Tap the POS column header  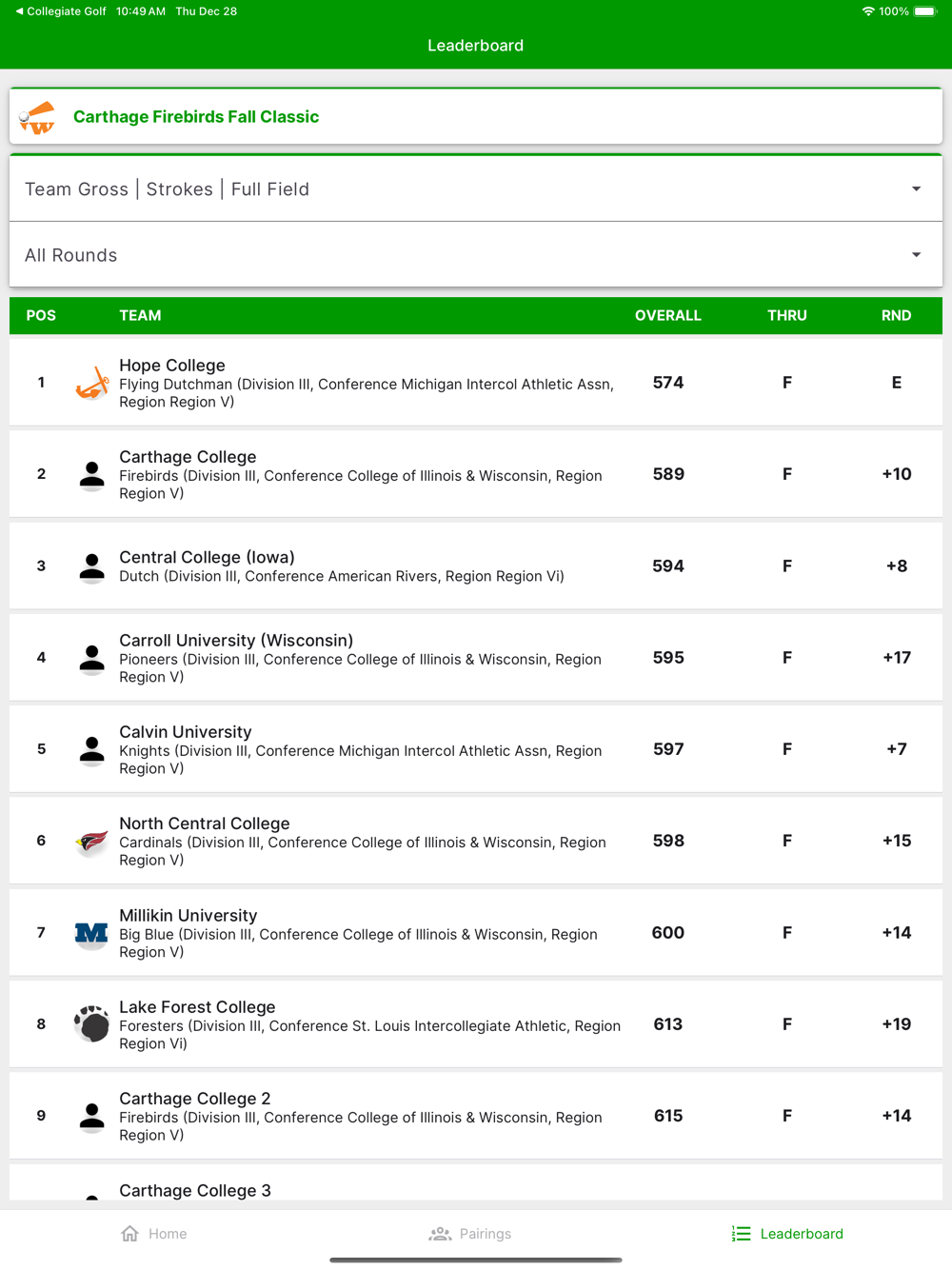[41, 316]
